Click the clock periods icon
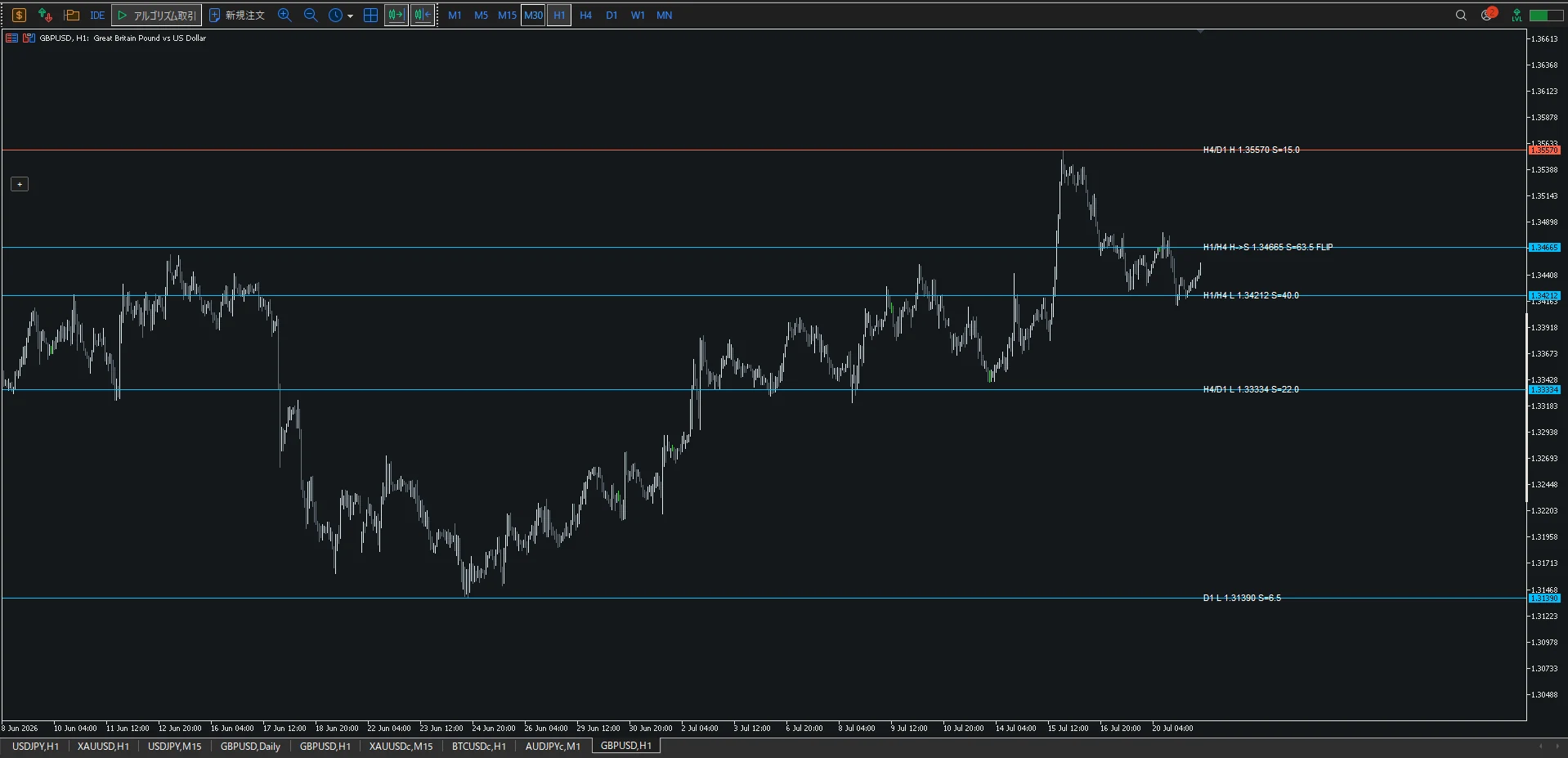The image size is (1568, 758). [335, 15]
